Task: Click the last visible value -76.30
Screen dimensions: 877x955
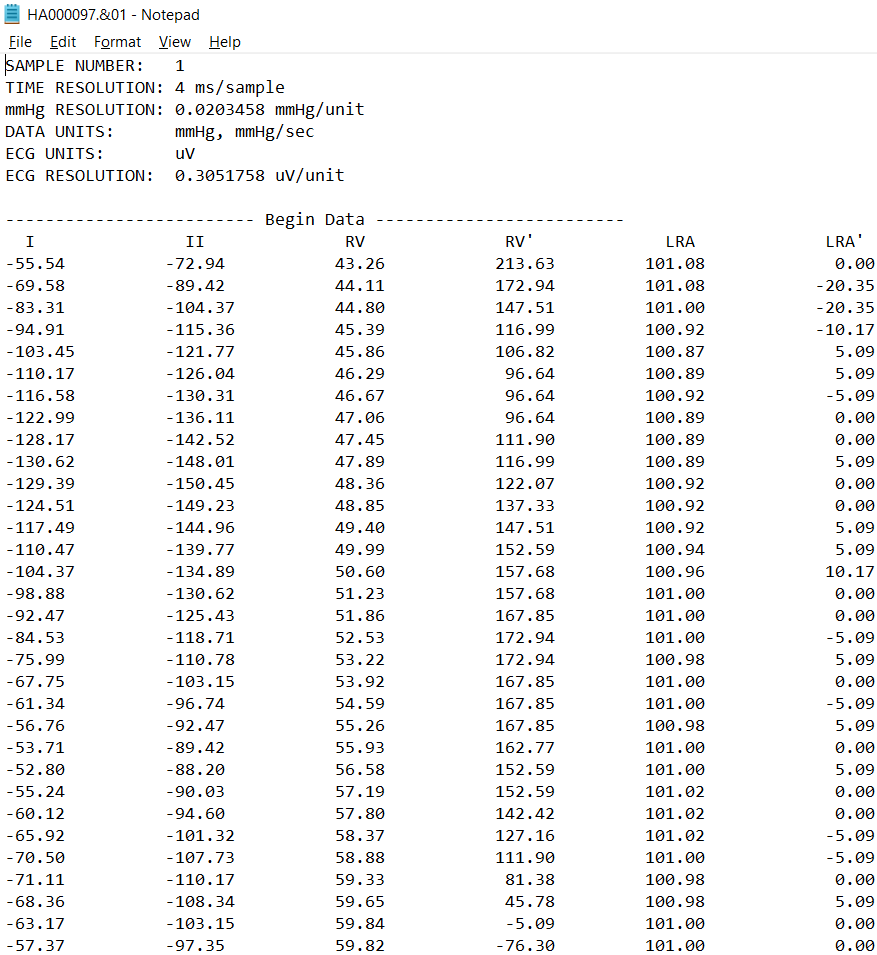Action: pyautogui.click(x=521, y=945)
